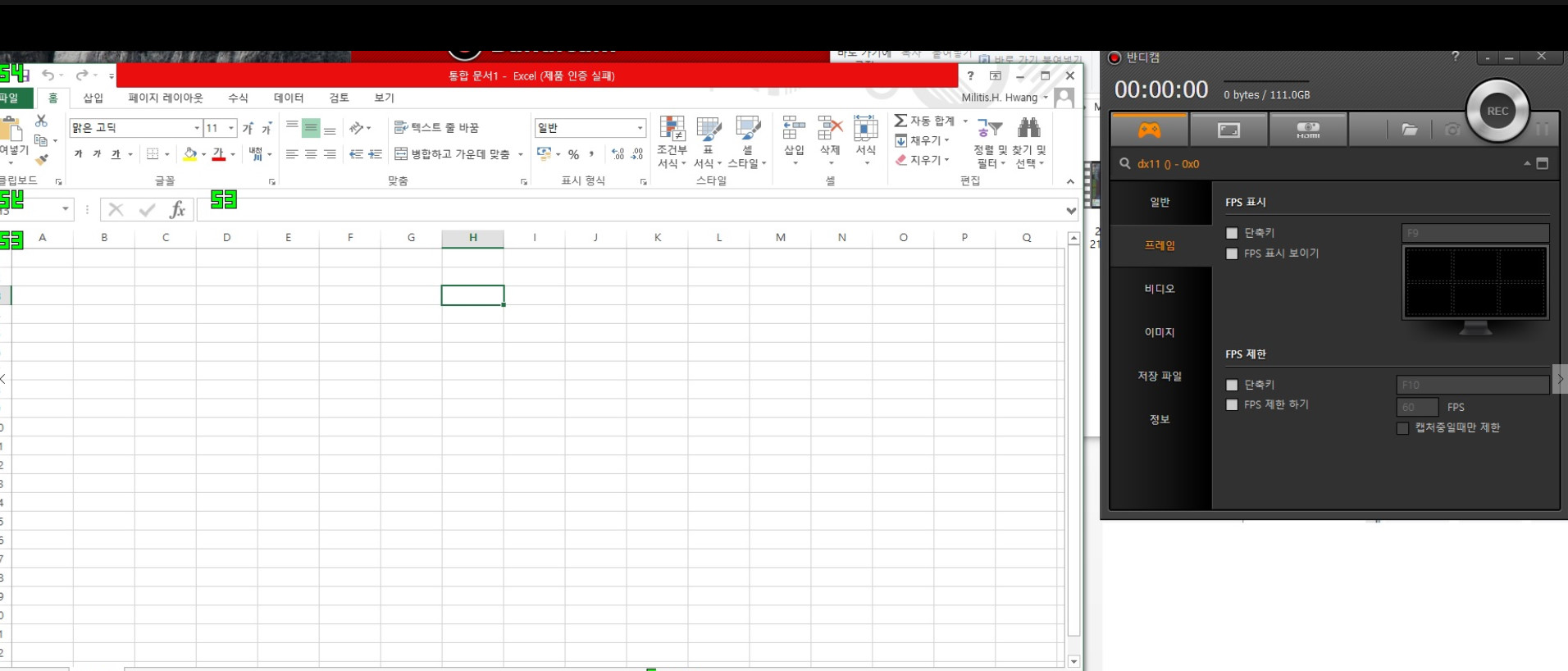
Task: Click Redo arrow in Excel quick access toolbar
Action: (x=81, y=75)
